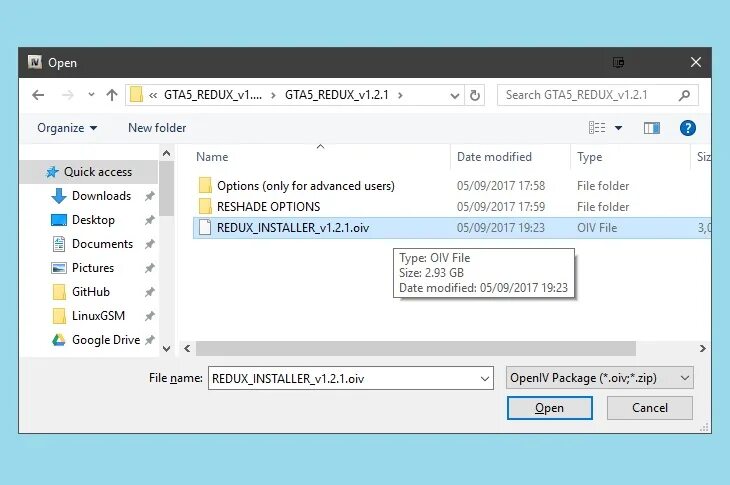Open the OpenIV Package file type dropdown
Viewport: 730px width, 485px height.
click(x=600, y=378)
